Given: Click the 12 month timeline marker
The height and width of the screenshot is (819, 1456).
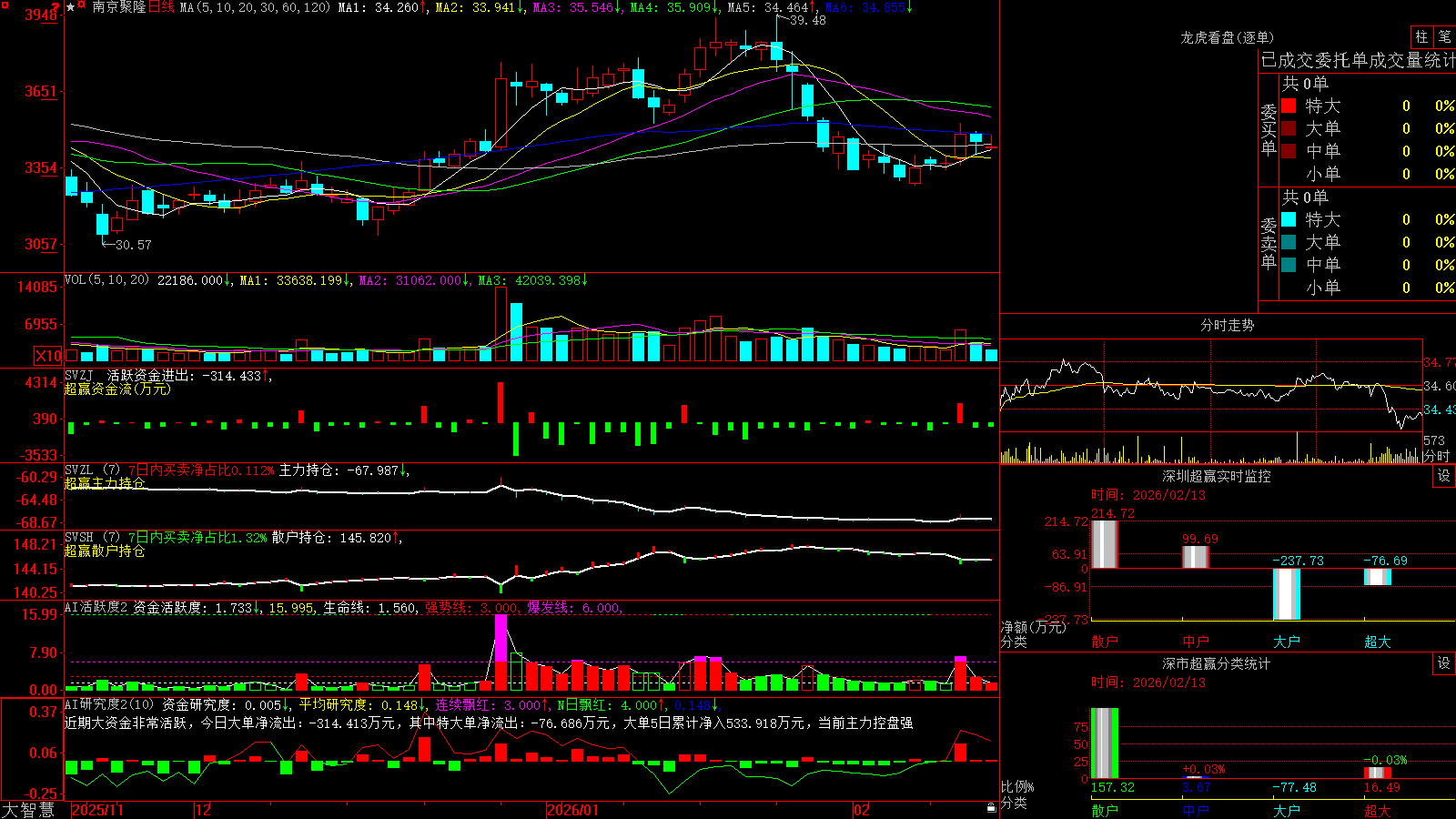Looking at the screenshot, I should [x=204, y=810].
